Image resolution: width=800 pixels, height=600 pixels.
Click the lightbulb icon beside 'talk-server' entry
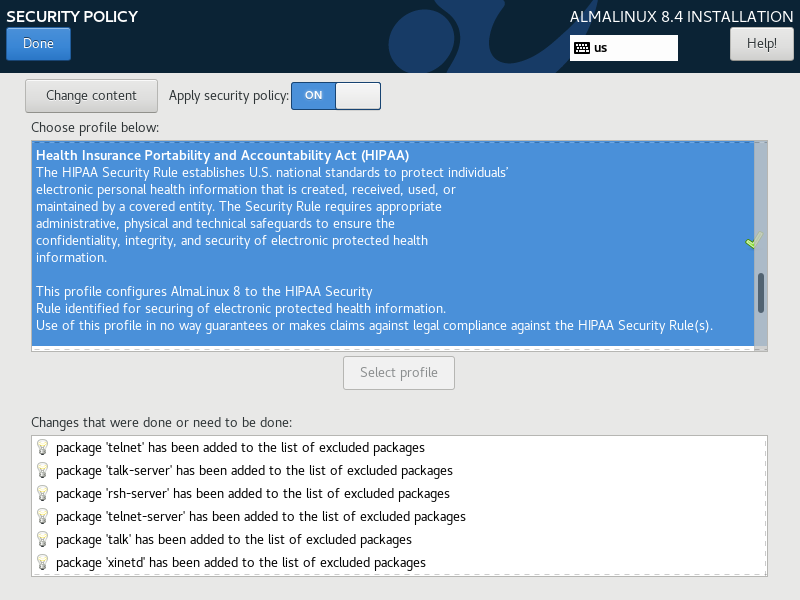[x=42, y=471]
